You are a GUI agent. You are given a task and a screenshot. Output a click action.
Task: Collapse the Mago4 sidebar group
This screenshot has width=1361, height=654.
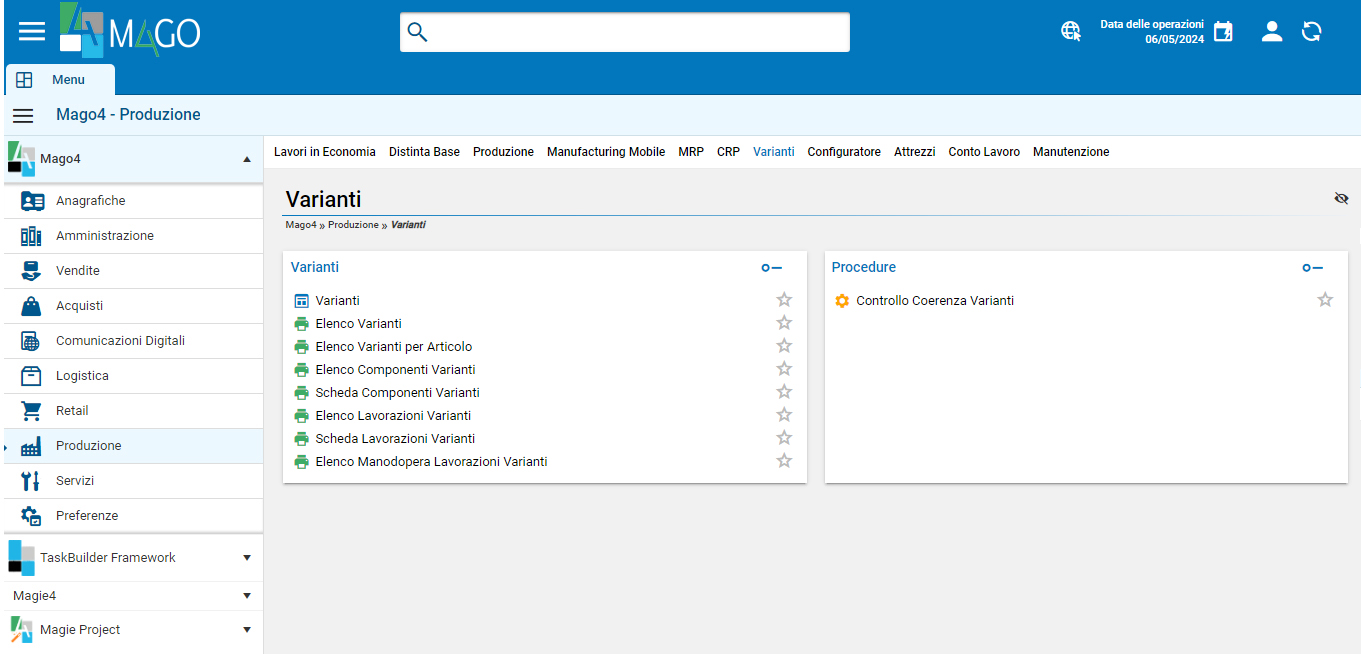pyautogui.click(x=247, y=159)
